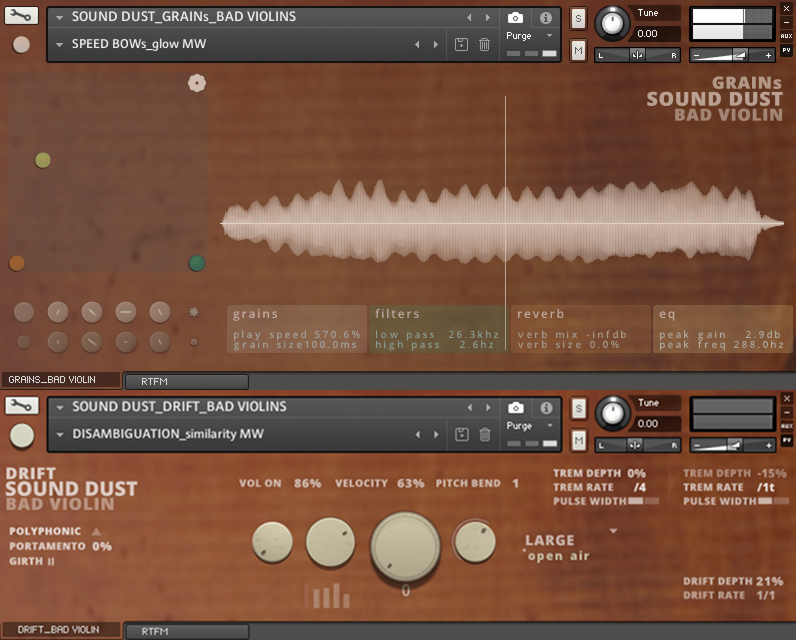Adjust volume slider on DRIFT instrument
The image size is (796, 640).
tap(733, 446)
